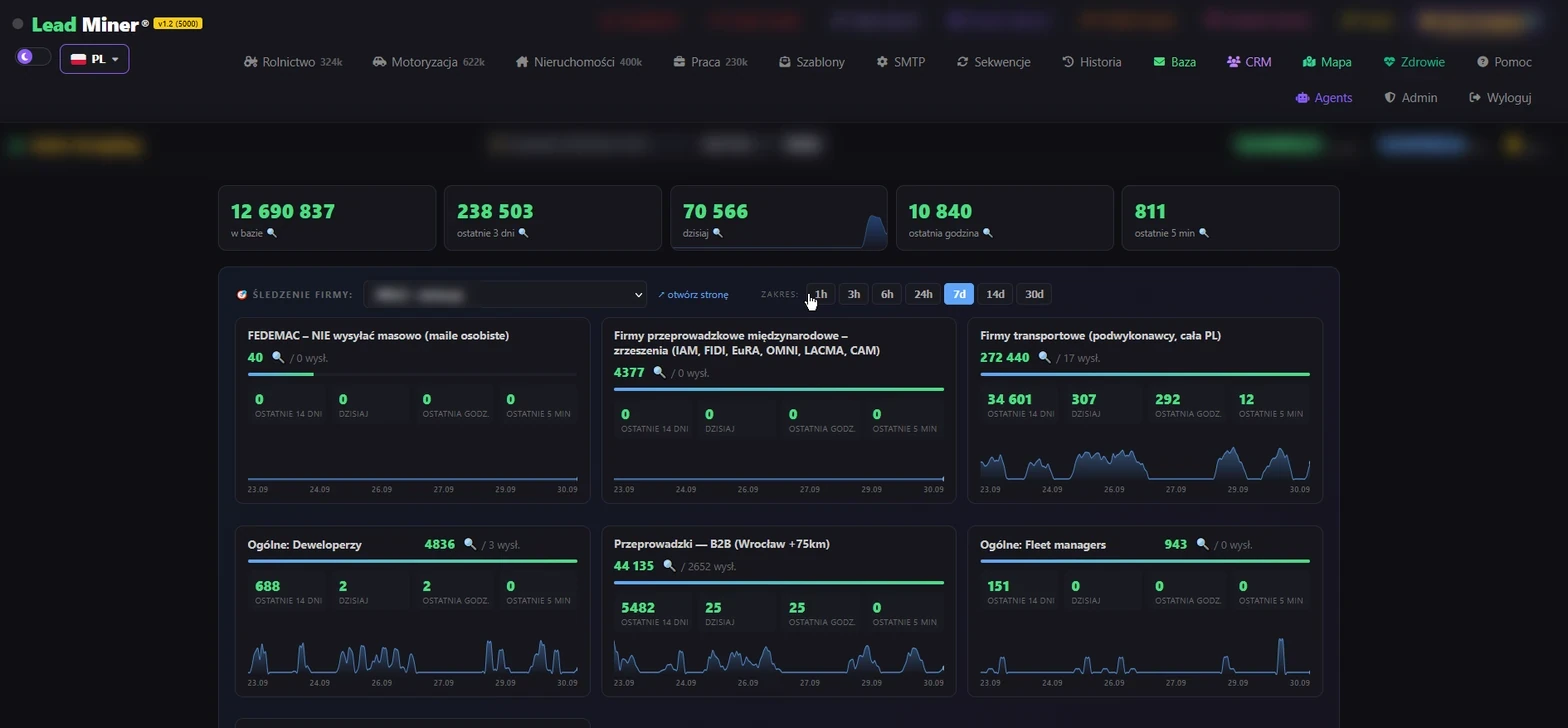Open the PL language dropdown
The height and width of the screenshot is (728, 1568).
94,59
